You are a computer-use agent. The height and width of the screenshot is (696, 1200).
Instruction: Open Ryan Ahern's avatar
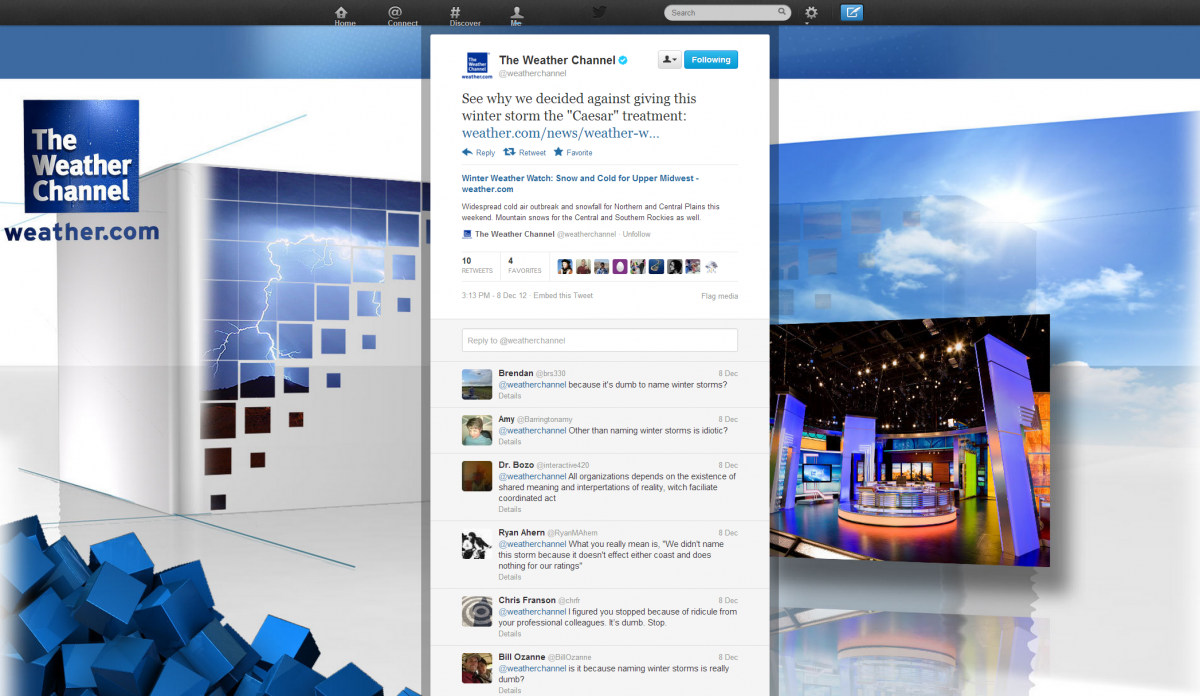(x=477, y=544)
